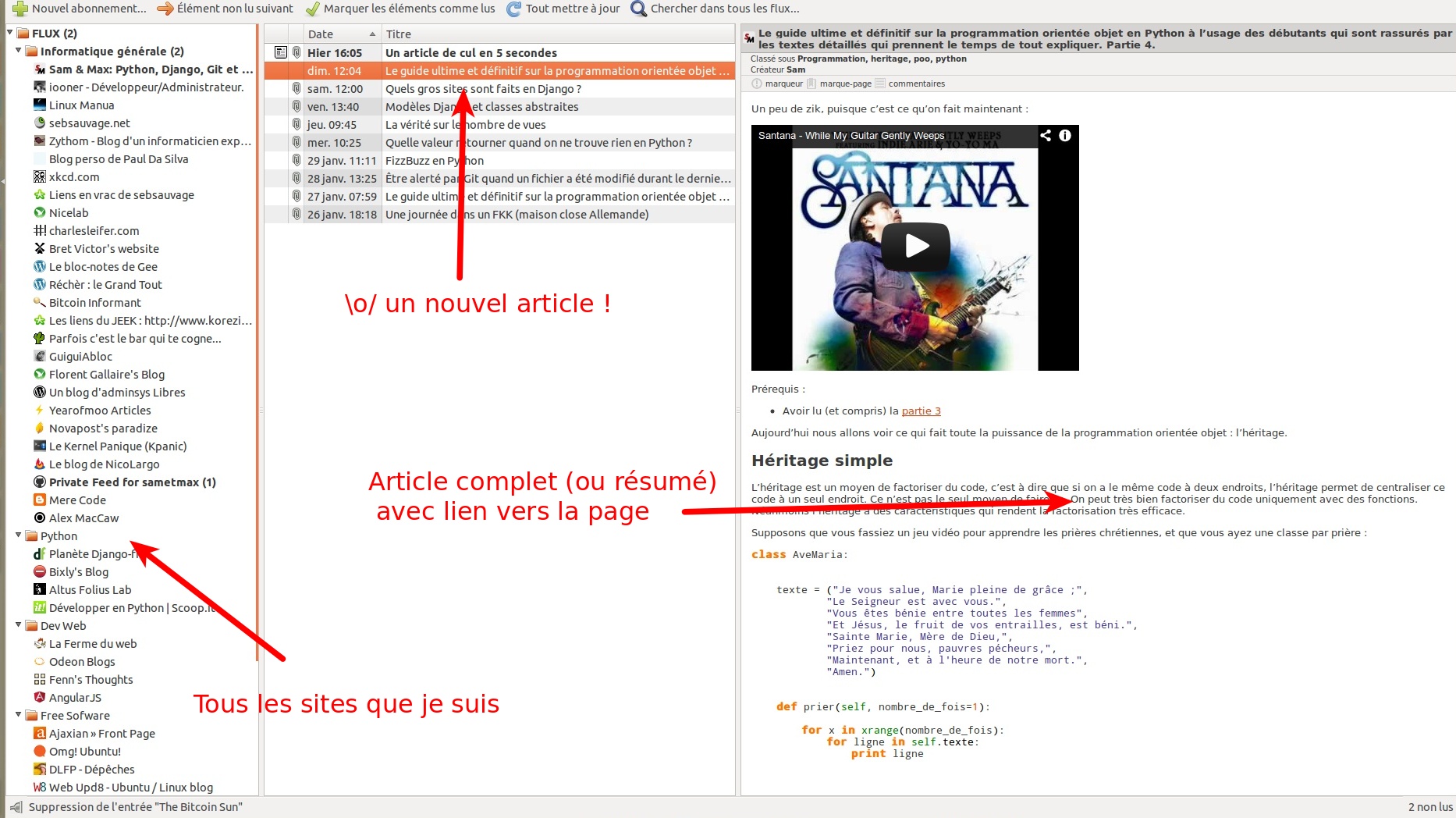The image size is (1456, 818).
Task: Click the AngularJS feed icon
Action: 40,698
